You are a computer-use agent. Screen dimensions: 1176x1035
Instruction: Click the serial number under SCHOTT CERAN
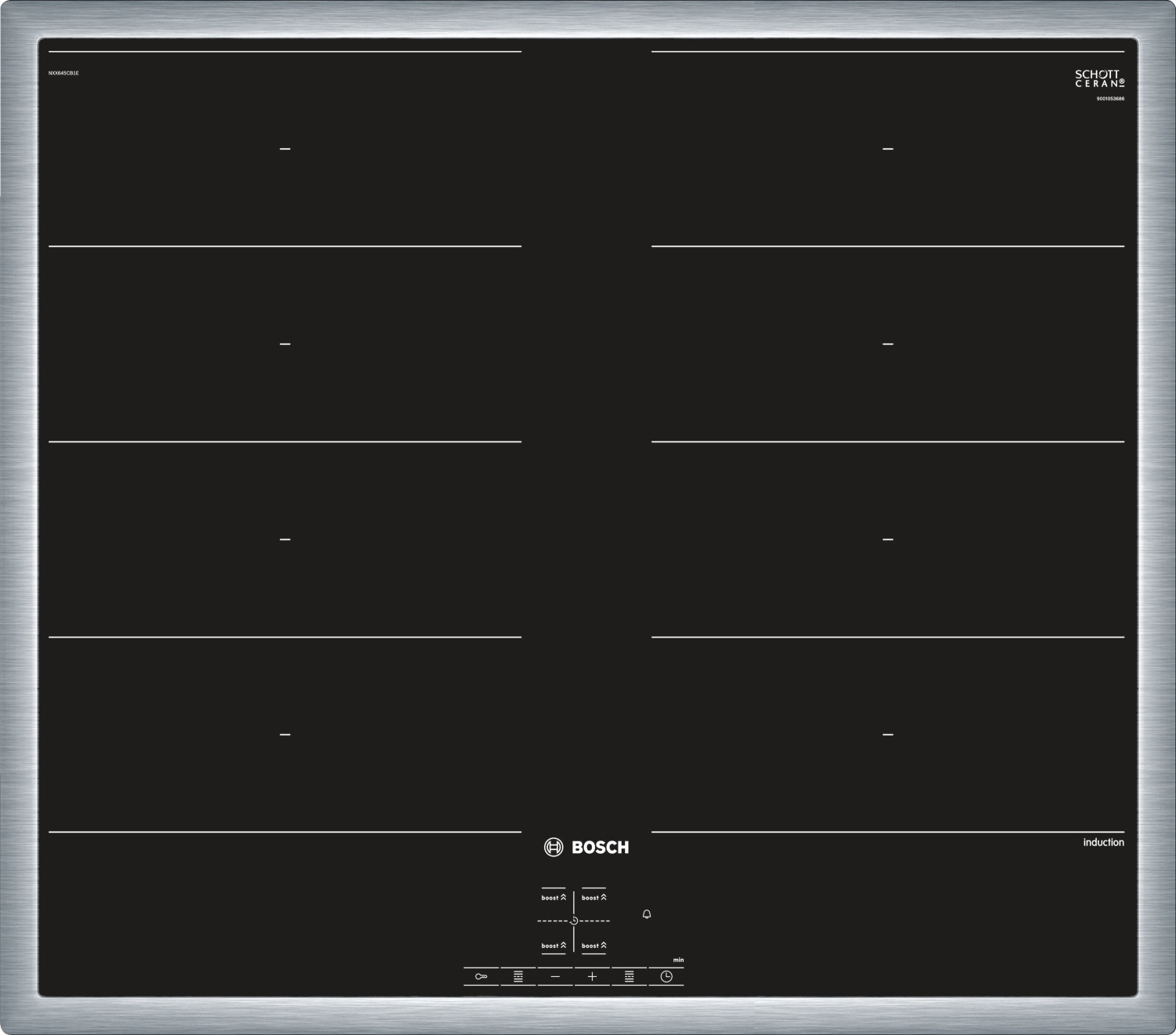point(1110,99)
